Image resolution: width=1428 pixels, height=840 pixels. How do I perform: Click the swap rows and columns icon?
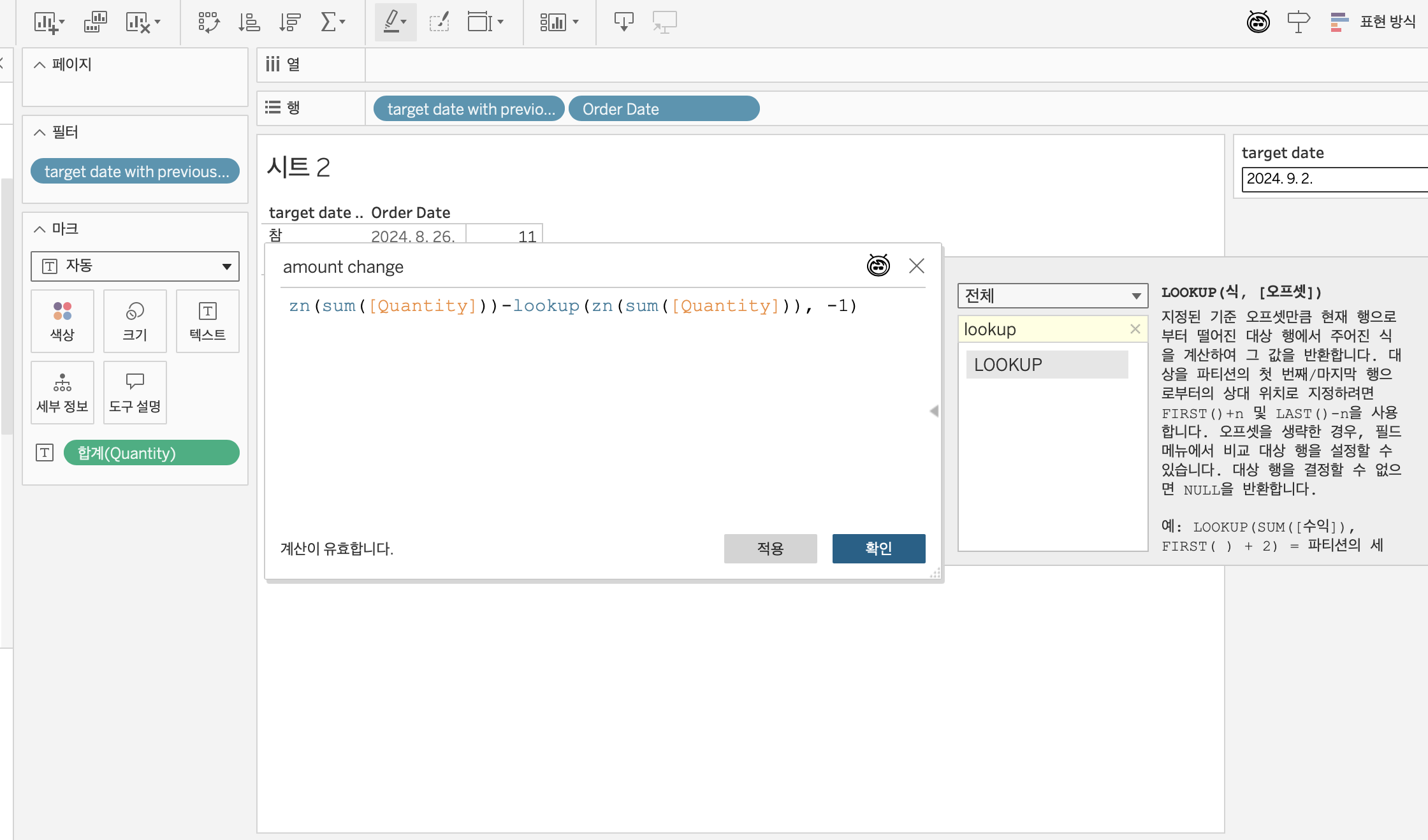coord(208,22)
